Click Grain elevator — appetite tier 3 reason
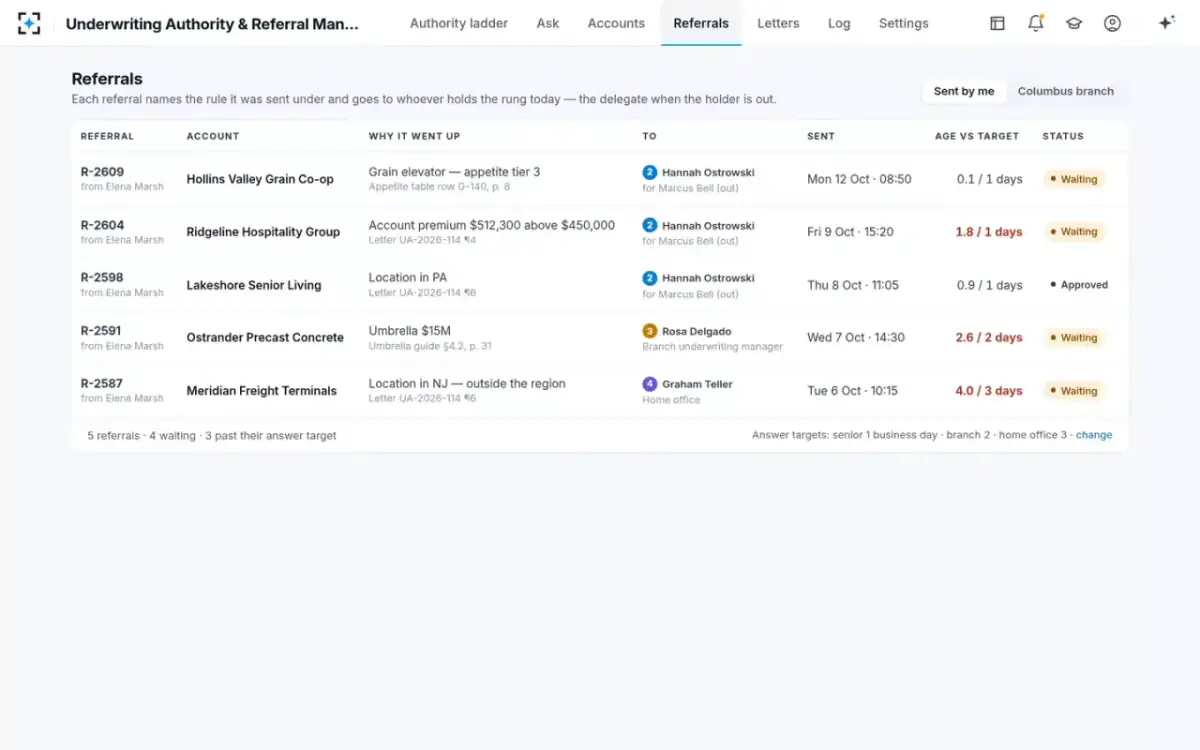The height and width of the screenshot is (750, 1200). click(x=454, y=172)
